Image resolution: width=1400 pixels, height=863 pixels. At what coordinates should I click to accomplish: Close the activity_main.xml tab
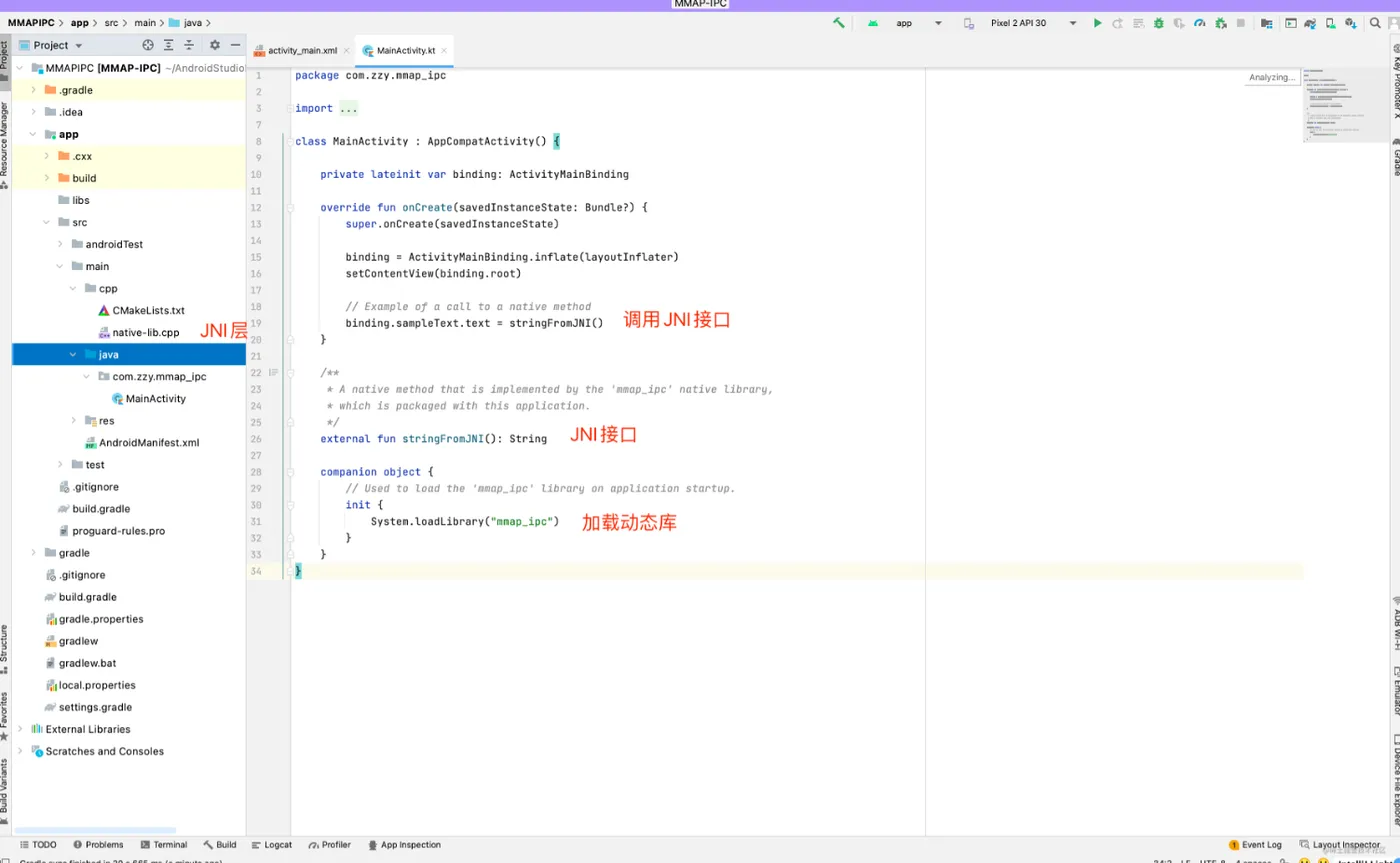pyautogui.click(x=347, y=50)
